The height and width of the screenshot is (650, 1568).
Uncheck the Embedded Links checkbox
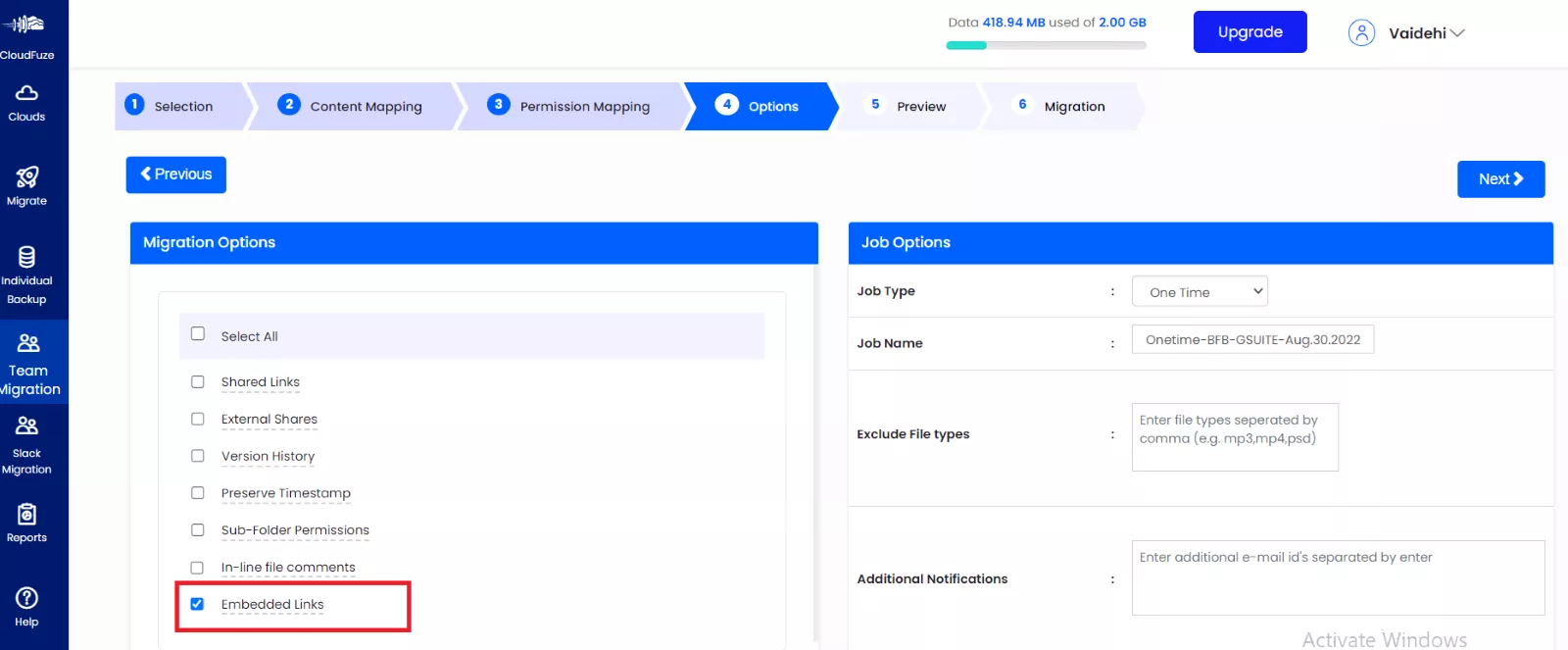[x=197, y=604]
